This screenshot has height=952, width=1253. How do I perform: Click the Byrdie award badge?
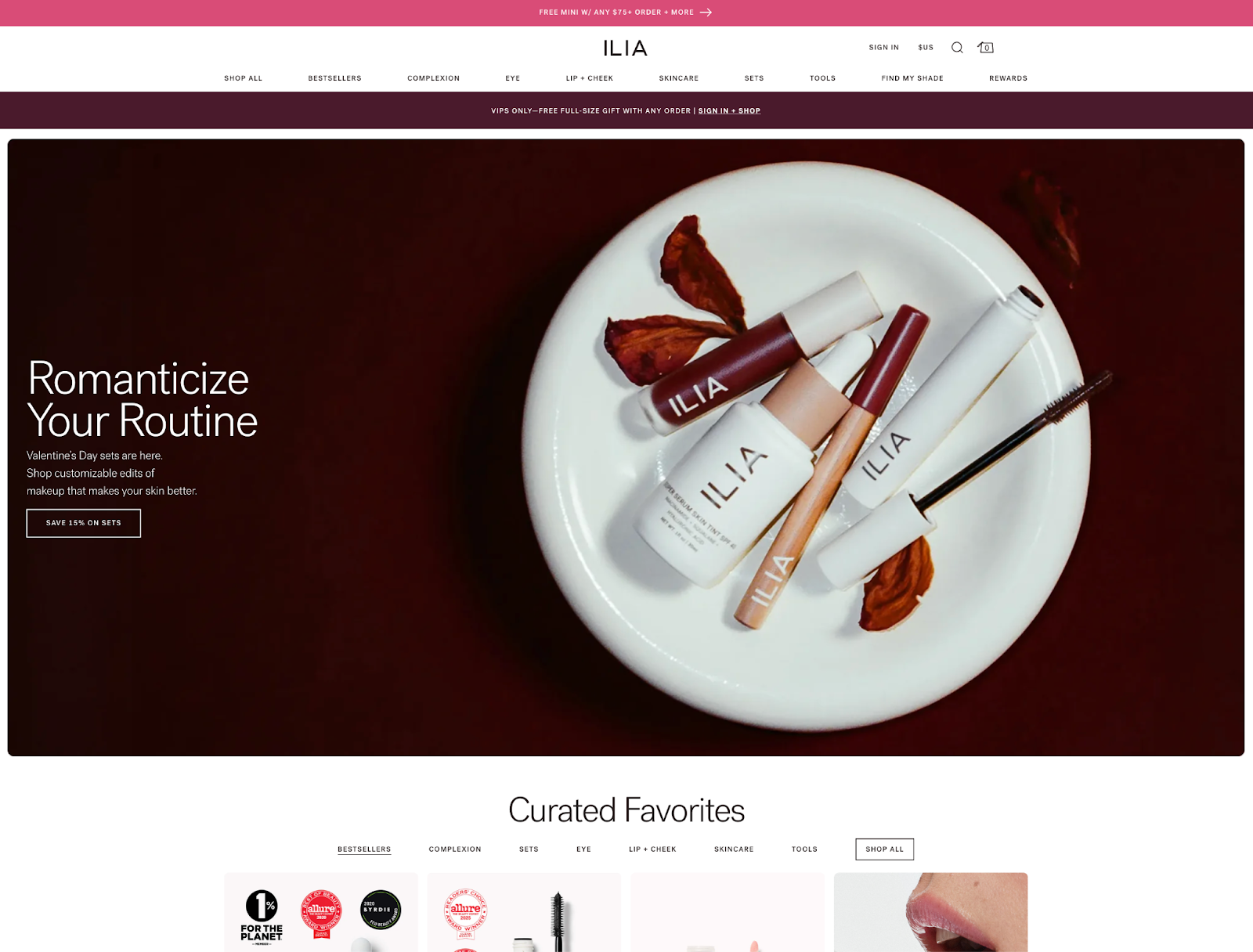[381, 910]
